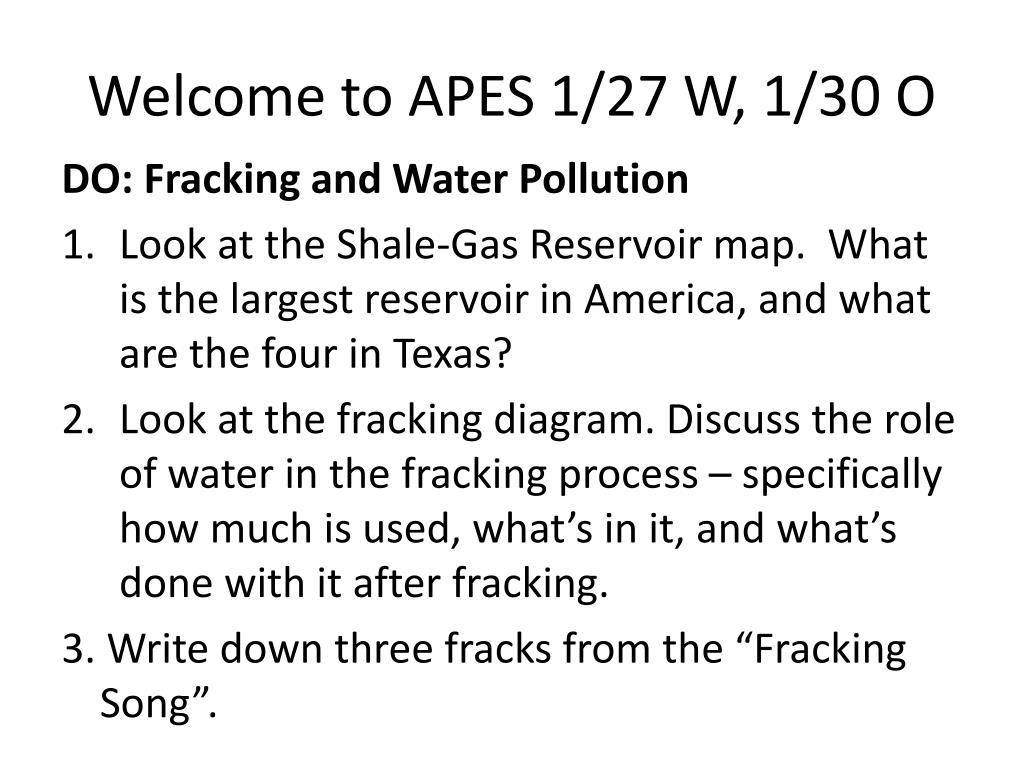Image resolution: width=1024 pixels, height=768 pixels.
Task: Select the 'DO: Fracking and Water Pollution' heading
Action: [x=376, y=179]
